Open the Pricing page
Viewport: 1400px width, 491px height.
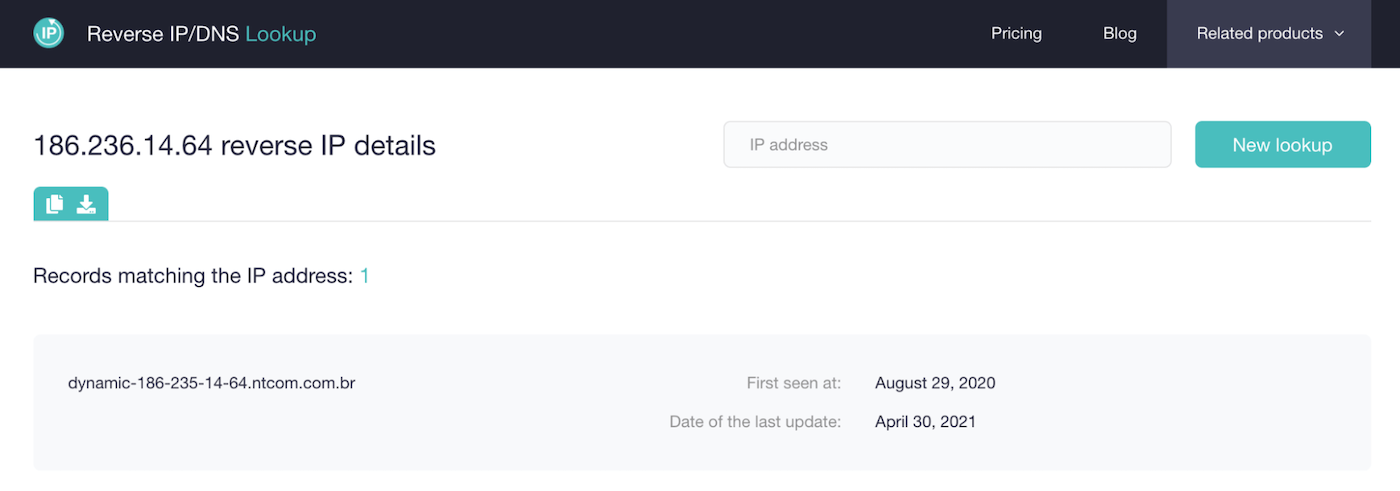tap(1016, 34)
